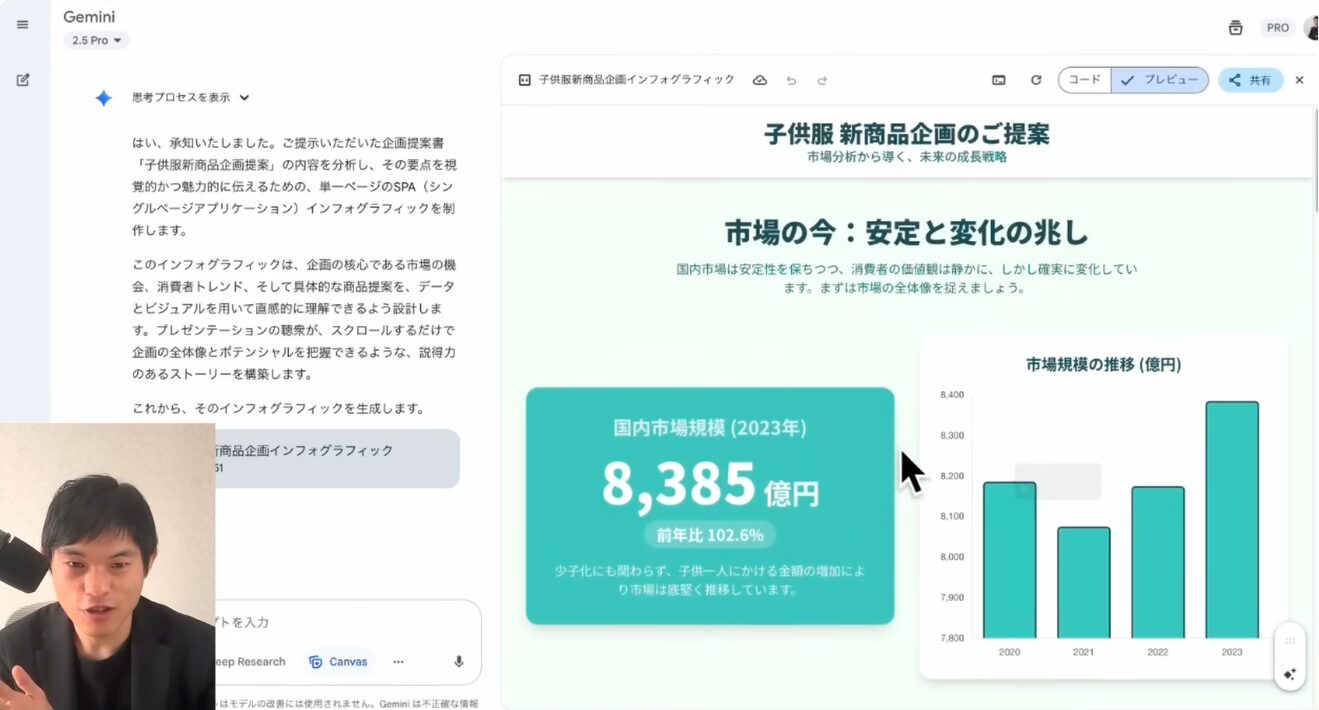Screen dimensions: 1319x710
Task: Expand 思考プロセスを表示 section
Action: (x=190, y=97)
